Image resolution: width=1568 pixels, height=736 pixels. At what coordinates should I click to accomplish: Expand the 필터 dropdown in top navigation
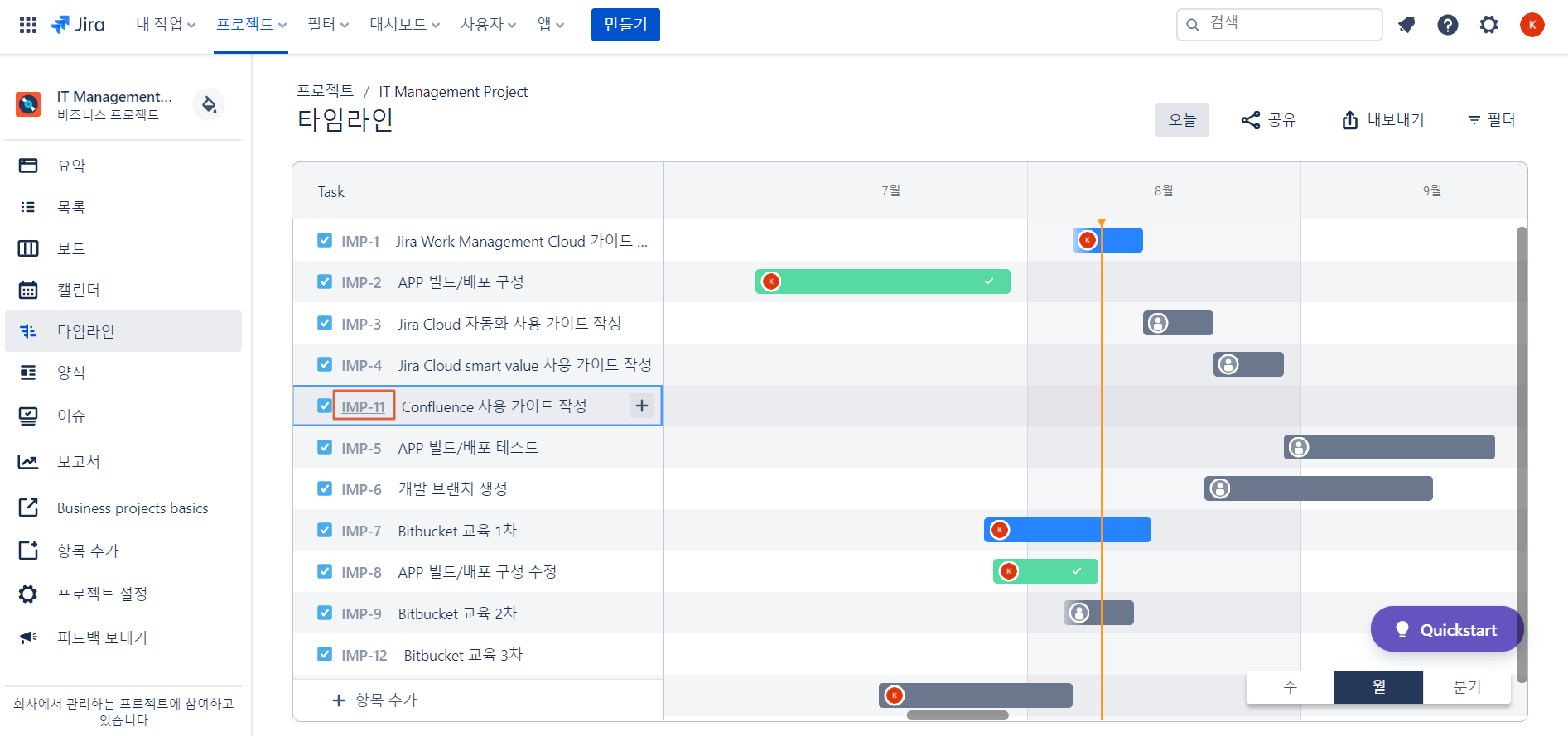pos(328,25)
